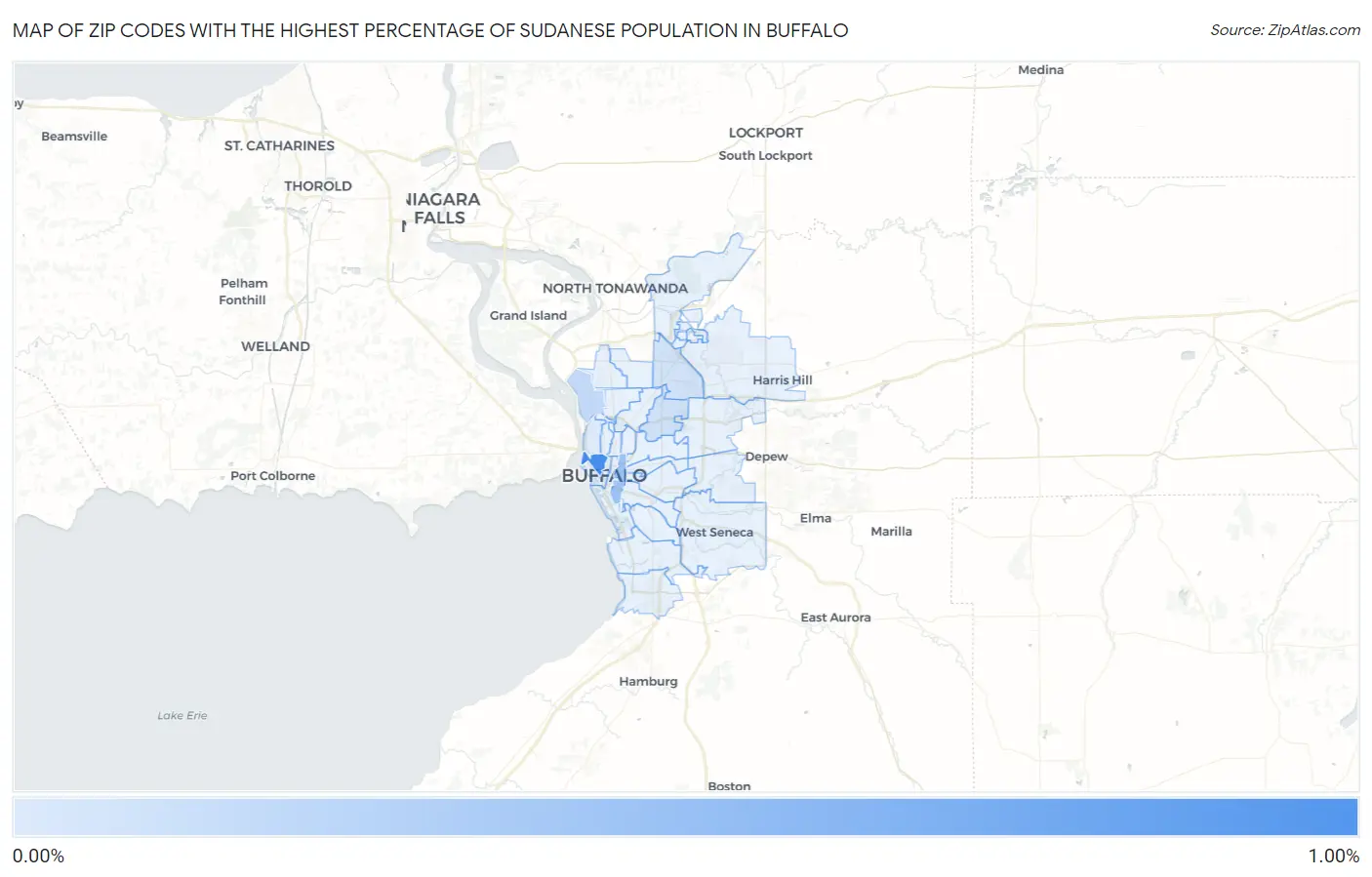This screenshot has width=1372, height=877.
Task: Click the 0.00% legend minimum value
Action: point(38,857)
